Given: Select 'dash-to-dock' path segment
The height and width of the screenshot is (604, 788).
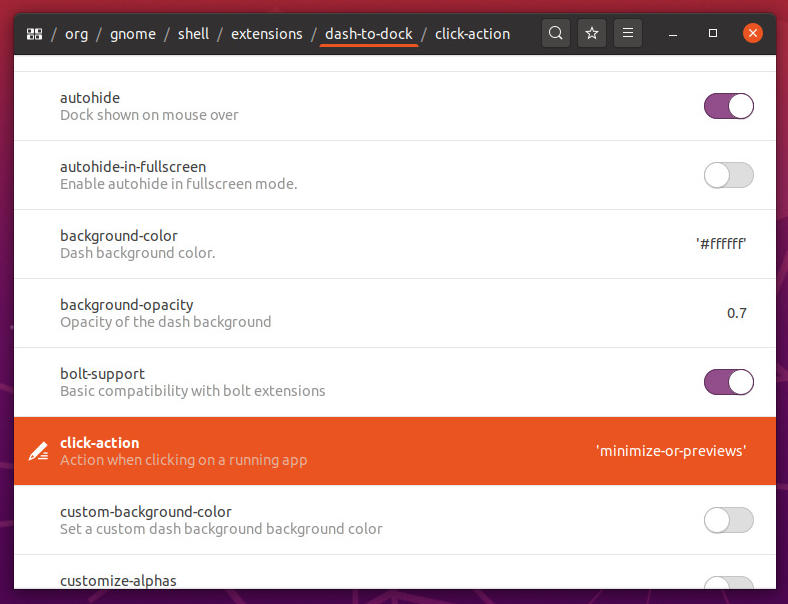Looking at the screenshot, I should click(x=369, y=34).
